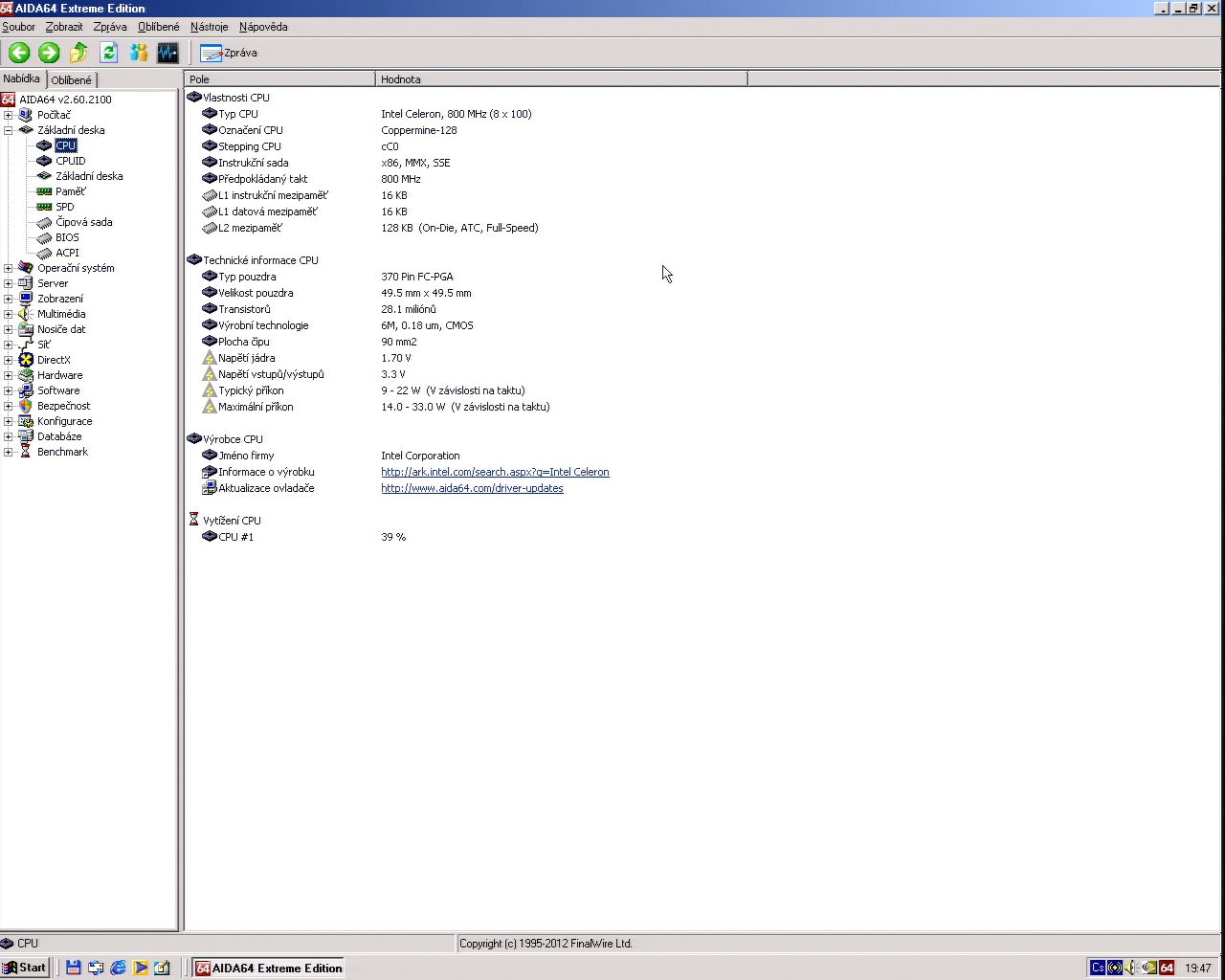Select the Paměť memory module icon
This screenshot has width=1225, height=980.
tap(44, 191)
